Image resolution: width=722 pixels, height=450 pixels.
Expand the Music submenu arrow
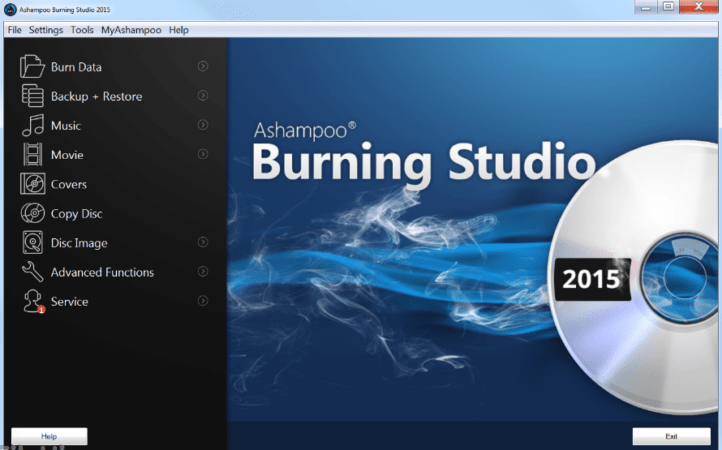(x=203, y=125)
